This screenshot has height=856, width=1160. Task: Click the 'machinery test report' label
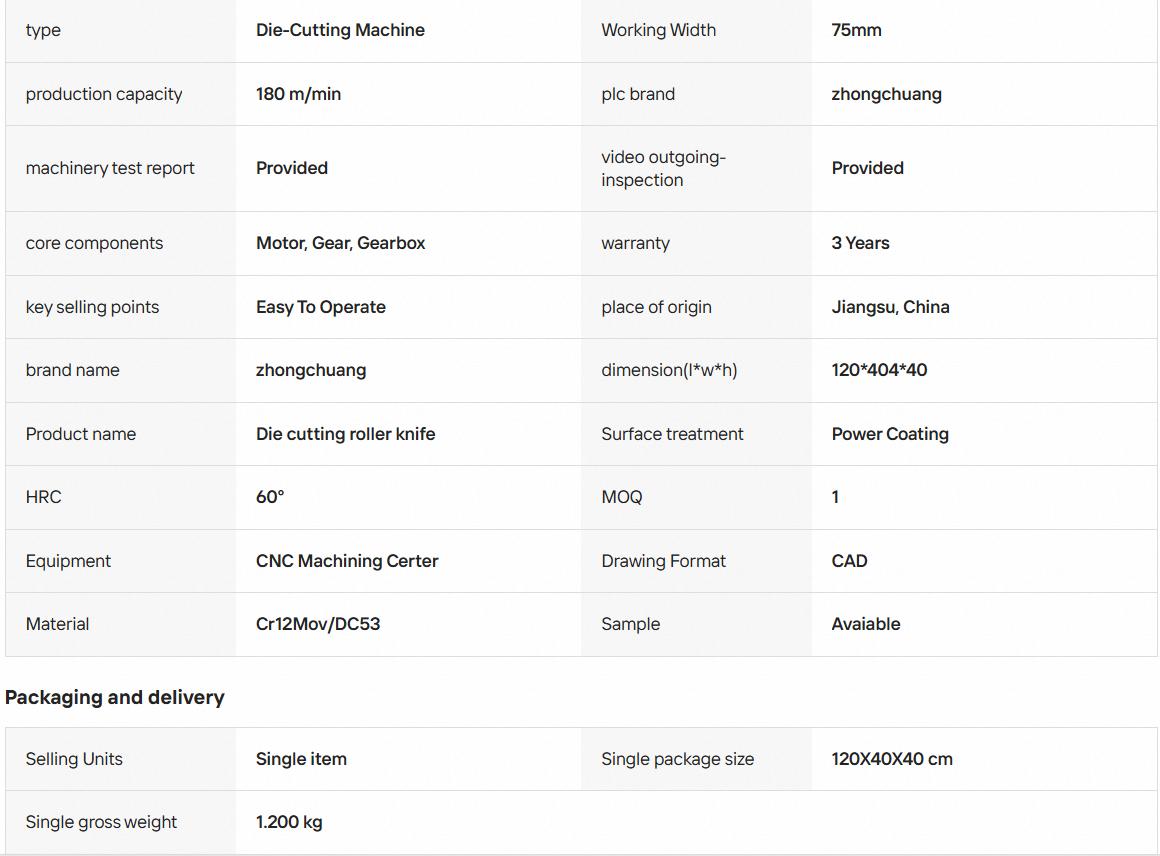110,169
